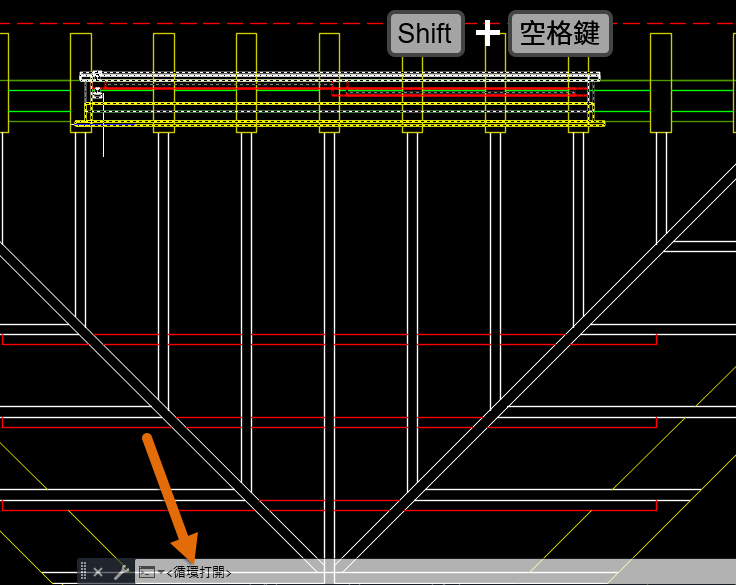The width and height of the screenshot is (736, 585).
Task: Close the command line with the X button
Action: pyautogui.click(x=98, y=572)
